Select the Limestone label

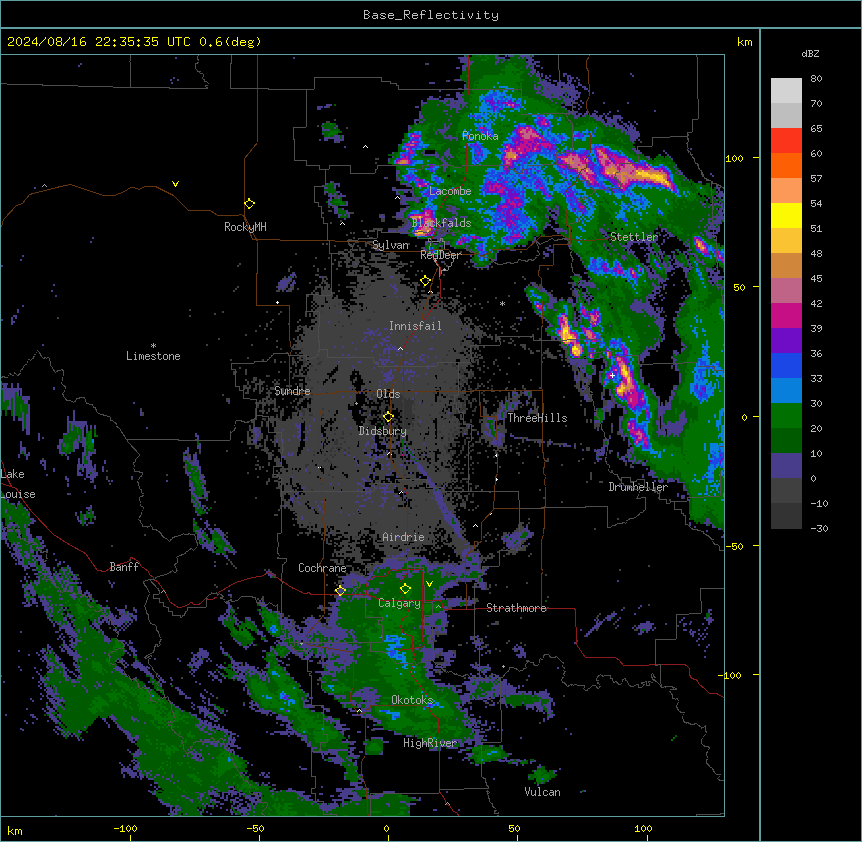coord(153,356)
